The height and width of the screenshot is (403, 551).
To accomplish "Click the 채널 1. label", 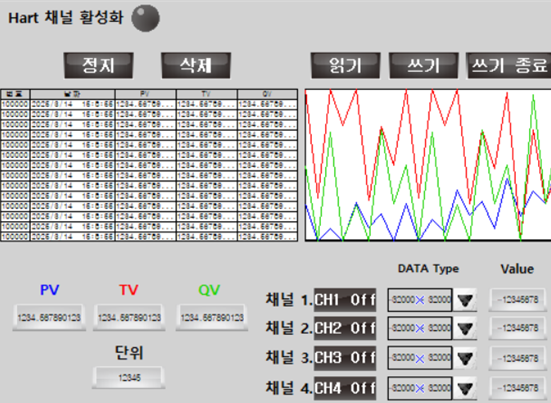I will coord(289,300).
